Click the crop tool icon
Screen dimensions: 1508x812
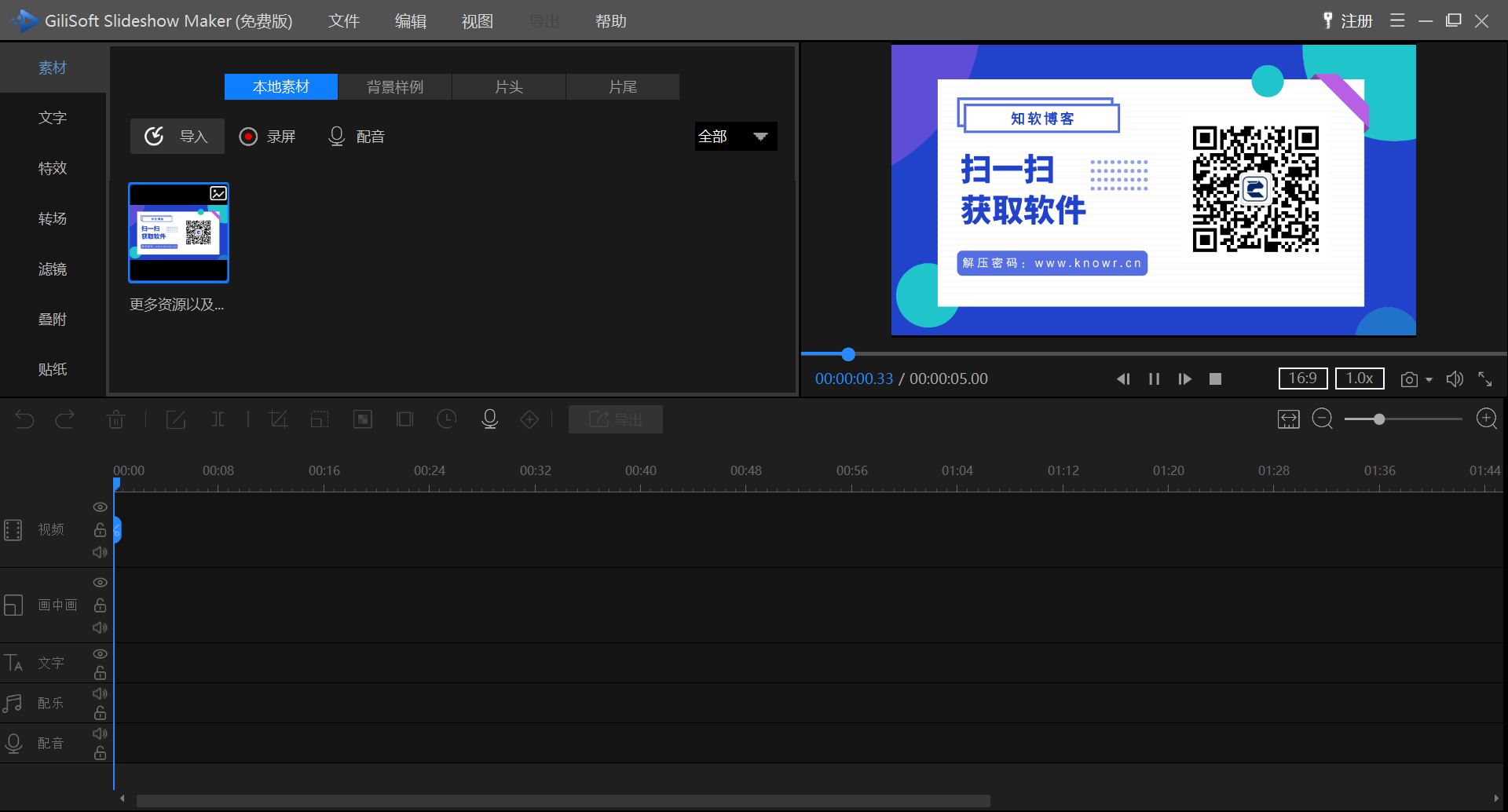tap(278, 419)
